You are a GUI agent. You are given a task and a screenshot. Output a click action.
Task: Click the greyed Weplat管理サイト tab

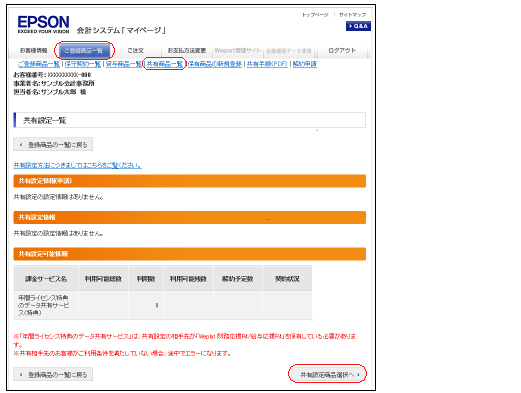click(238, 51)
